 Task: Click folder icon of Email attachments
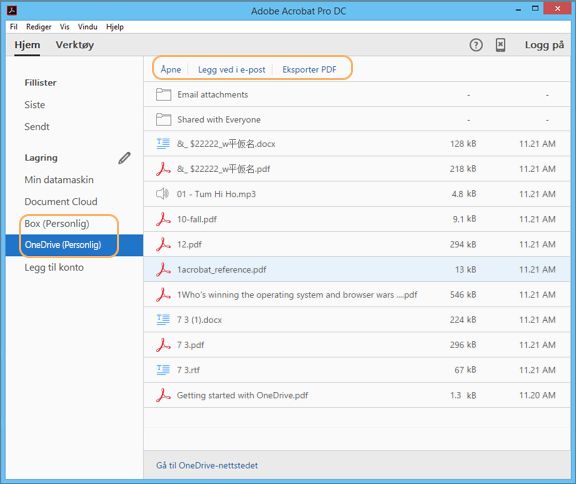pyautogui.click(x=163, y=94)
